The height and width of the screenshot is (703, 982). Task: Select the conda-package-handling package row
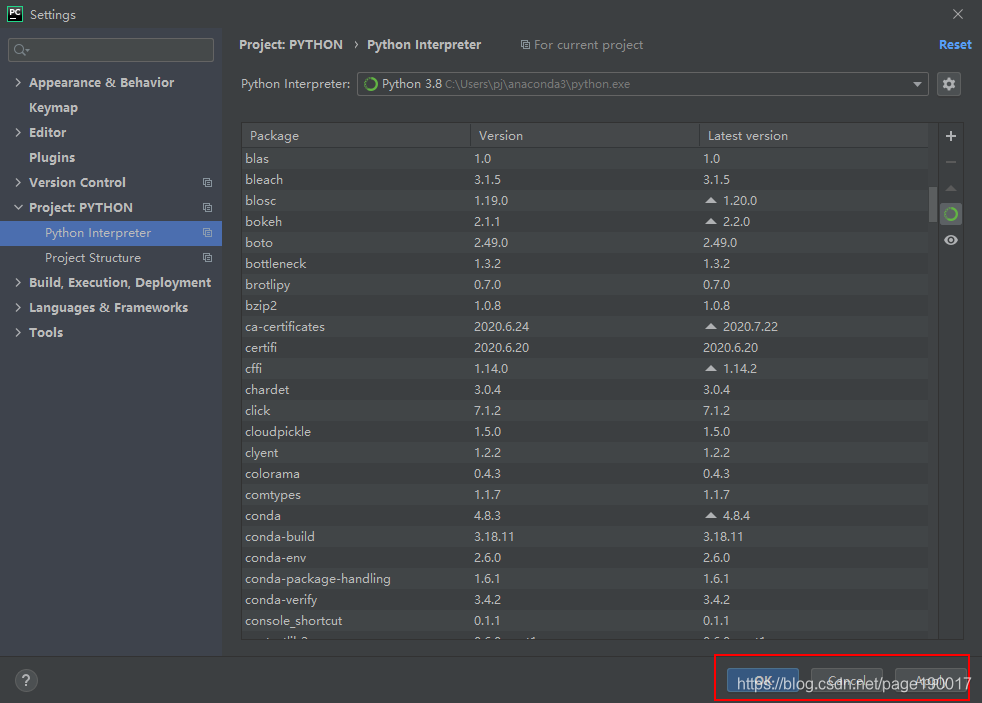(585, 579)
